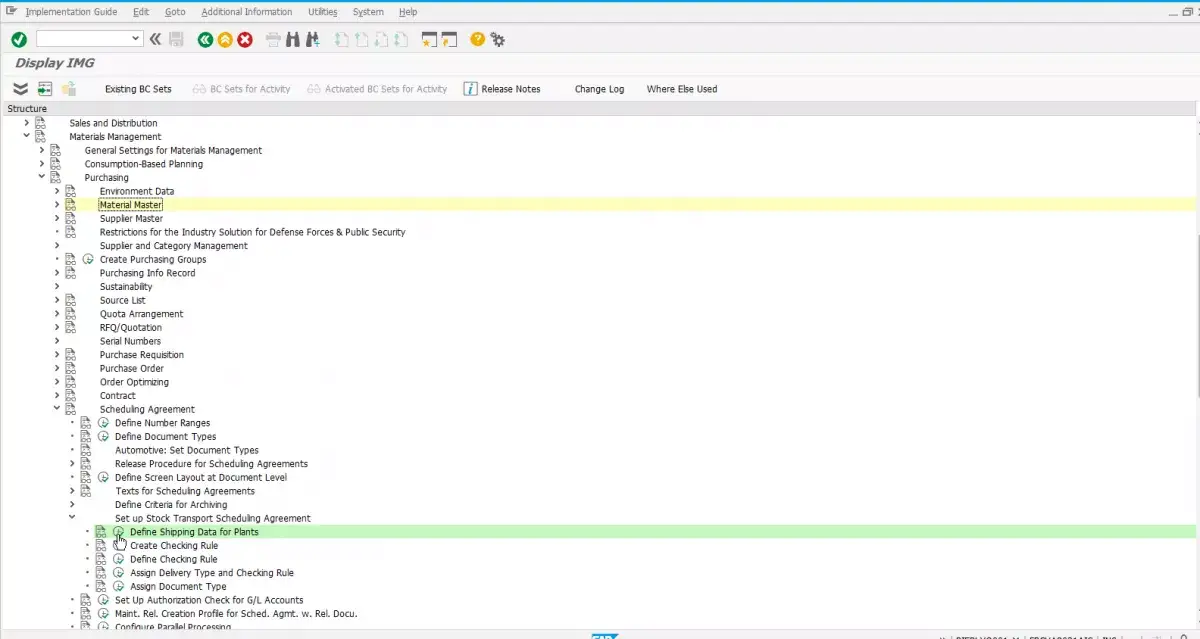Collapse the Purchasing node
The image size is (1200, 639).
tap(42, 178)
